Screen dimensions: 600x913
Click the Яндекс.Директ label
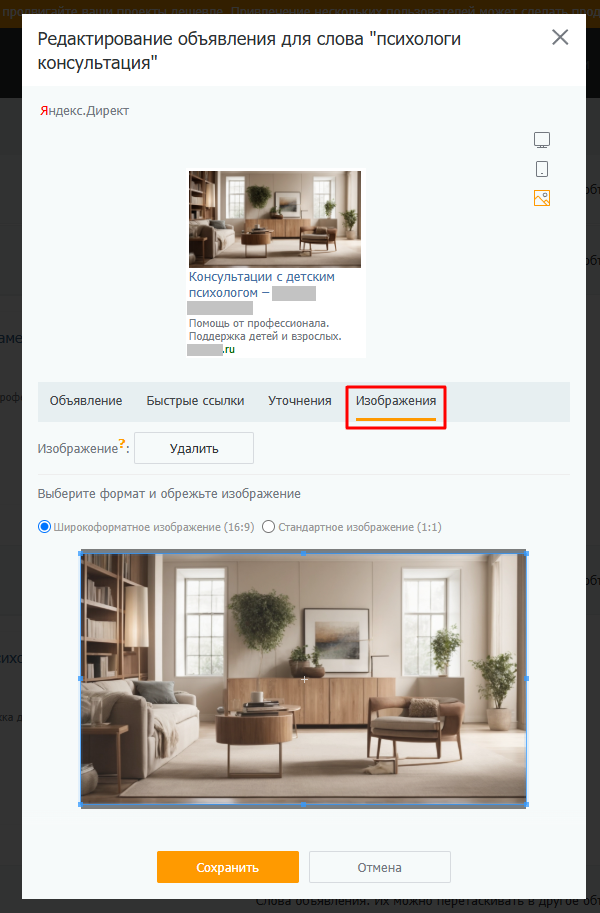click(84, 111)
